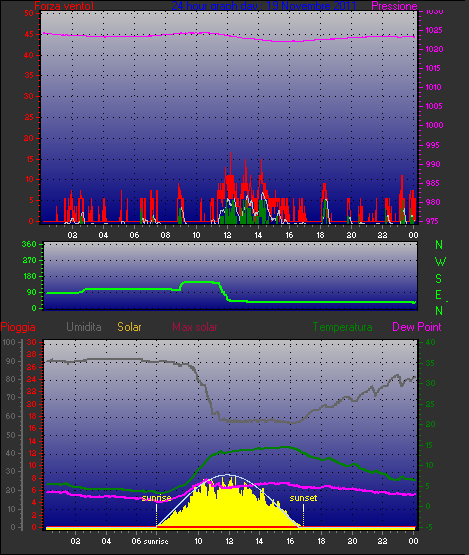Click the "Max solar" legend label
This screenshot has height=555, width=469.
(x=195, y=327)
